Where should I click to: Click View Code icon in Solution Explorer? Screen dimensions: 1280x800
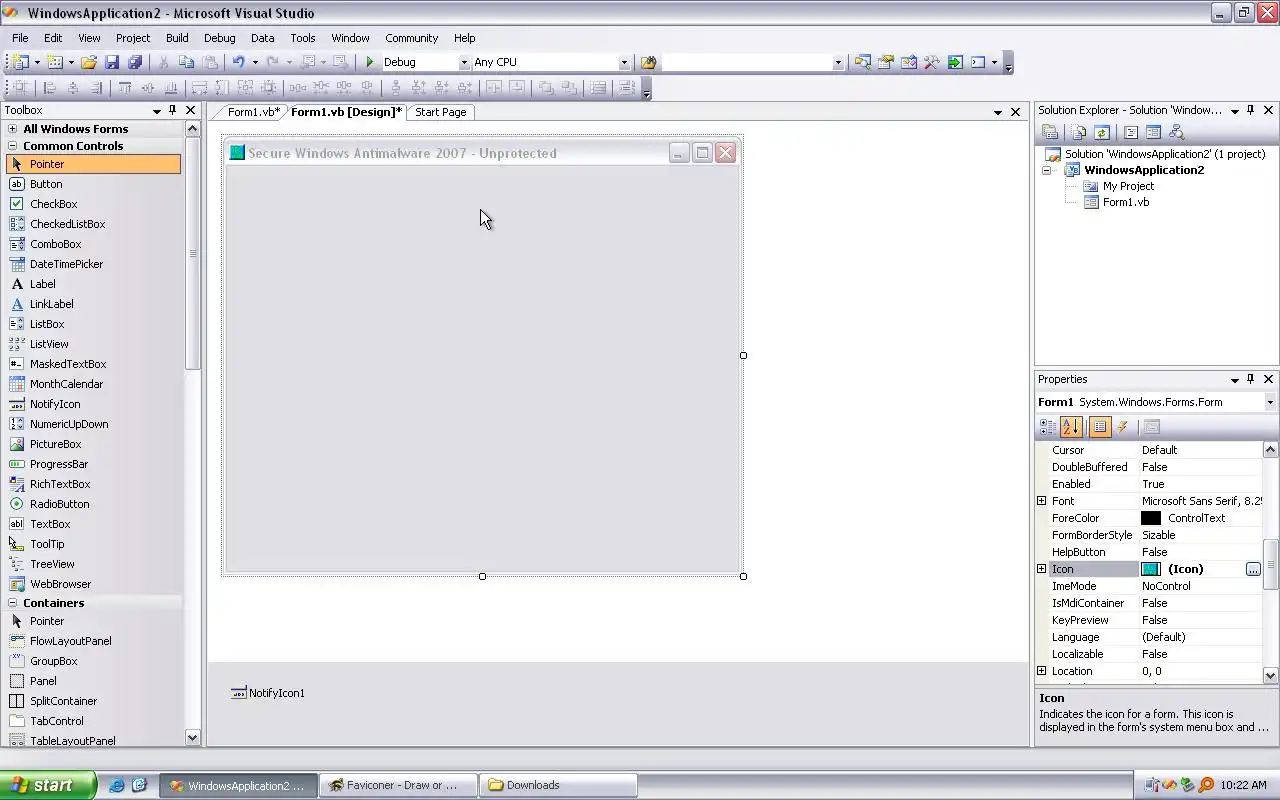click(x=1131, y=132)
